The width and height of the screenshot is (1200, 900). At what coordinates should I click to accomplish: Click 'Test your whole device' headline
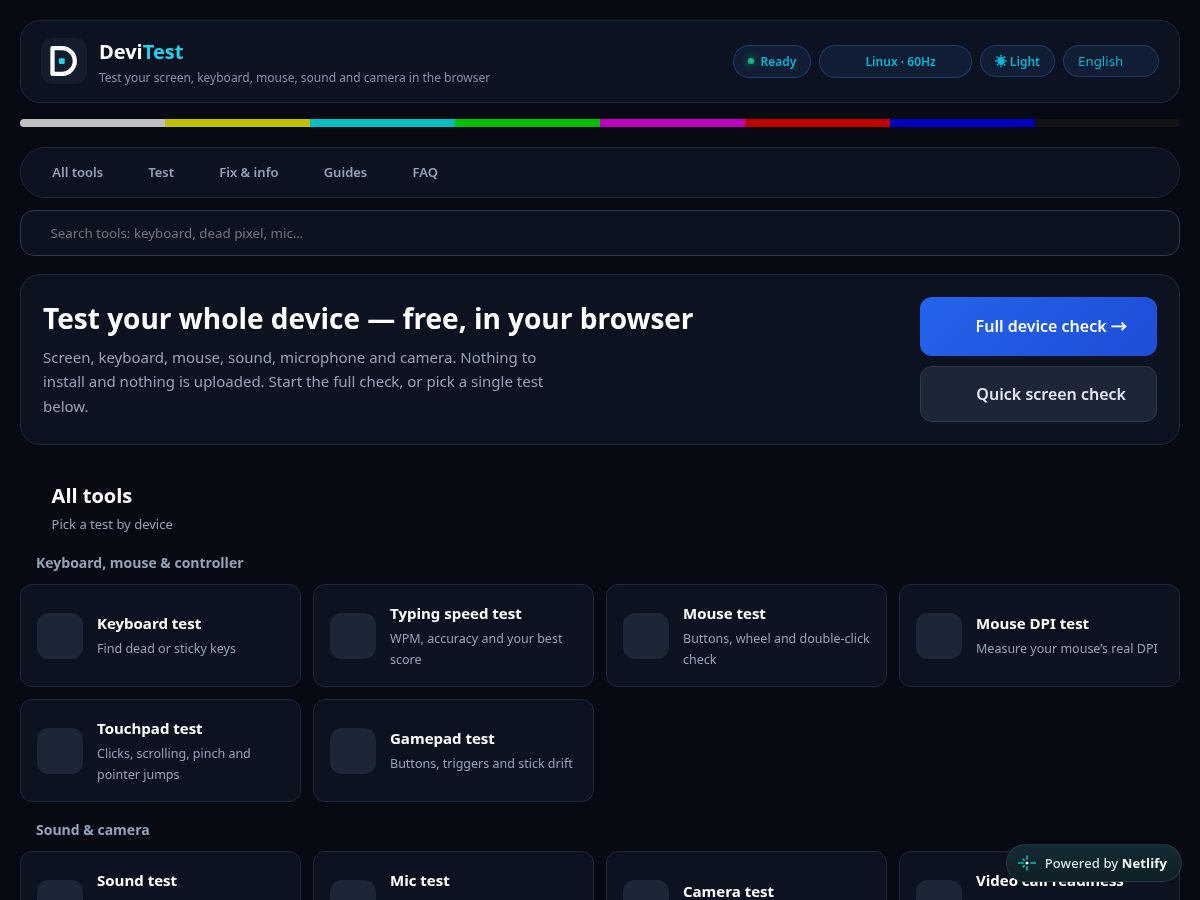coord(368,319)
